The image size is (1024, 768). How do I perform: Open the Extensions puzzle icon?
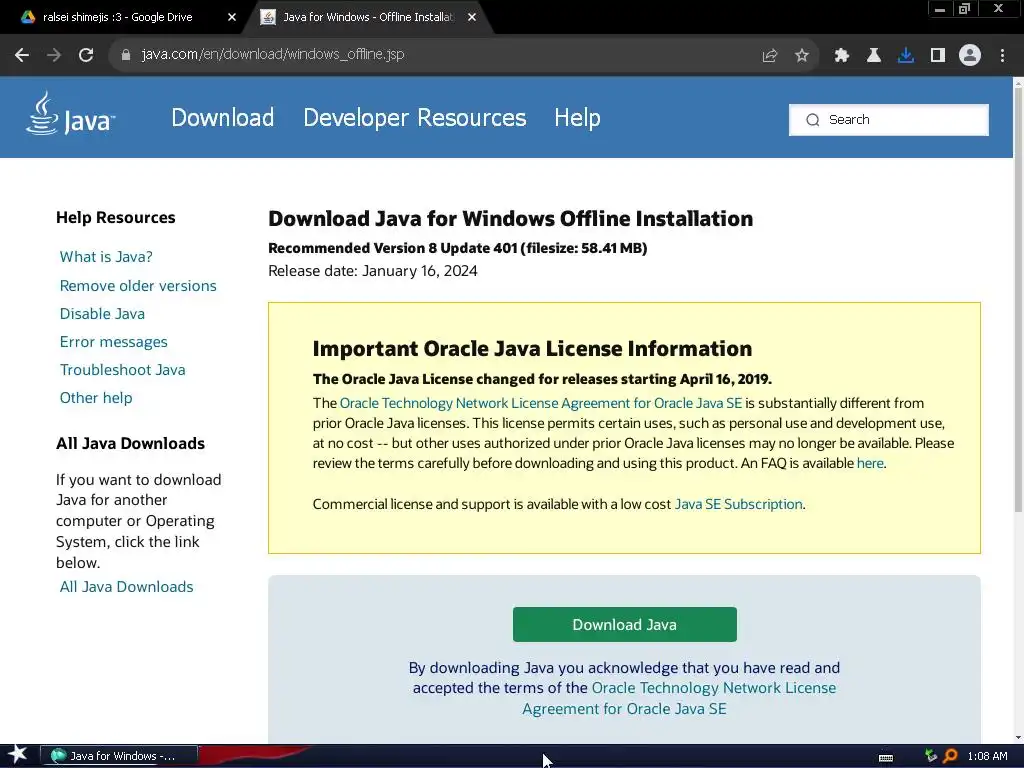(x=842, y=56)
